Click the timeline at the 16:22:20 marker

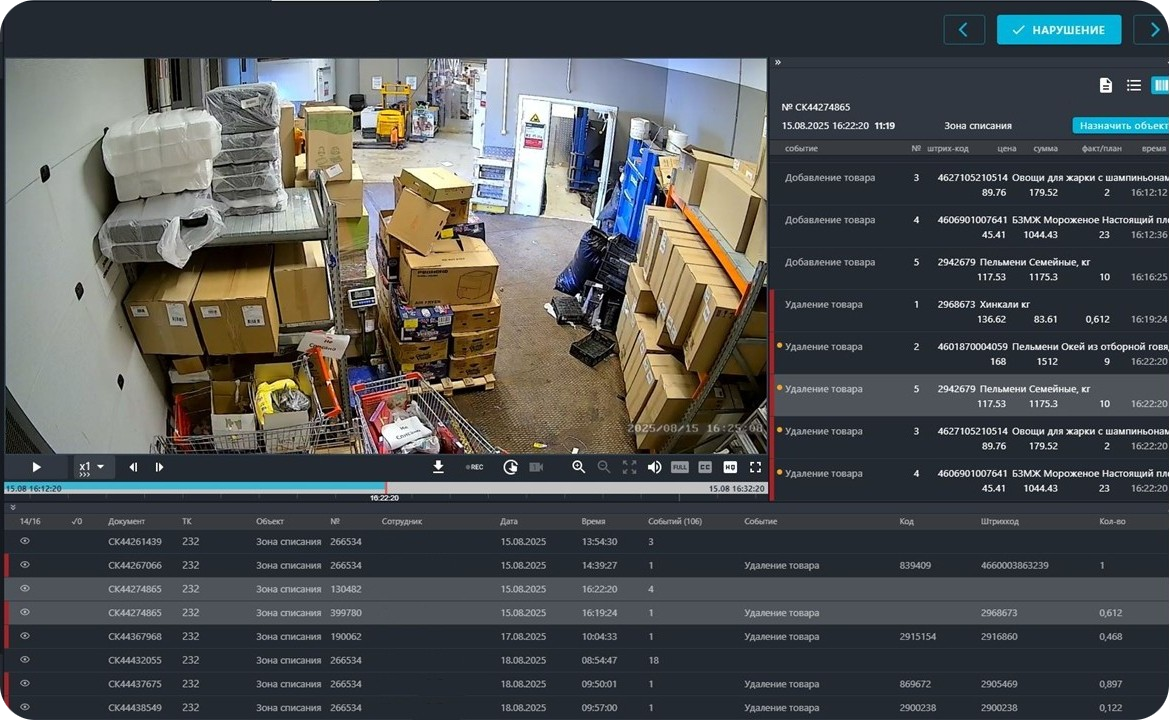click(386, 489)
